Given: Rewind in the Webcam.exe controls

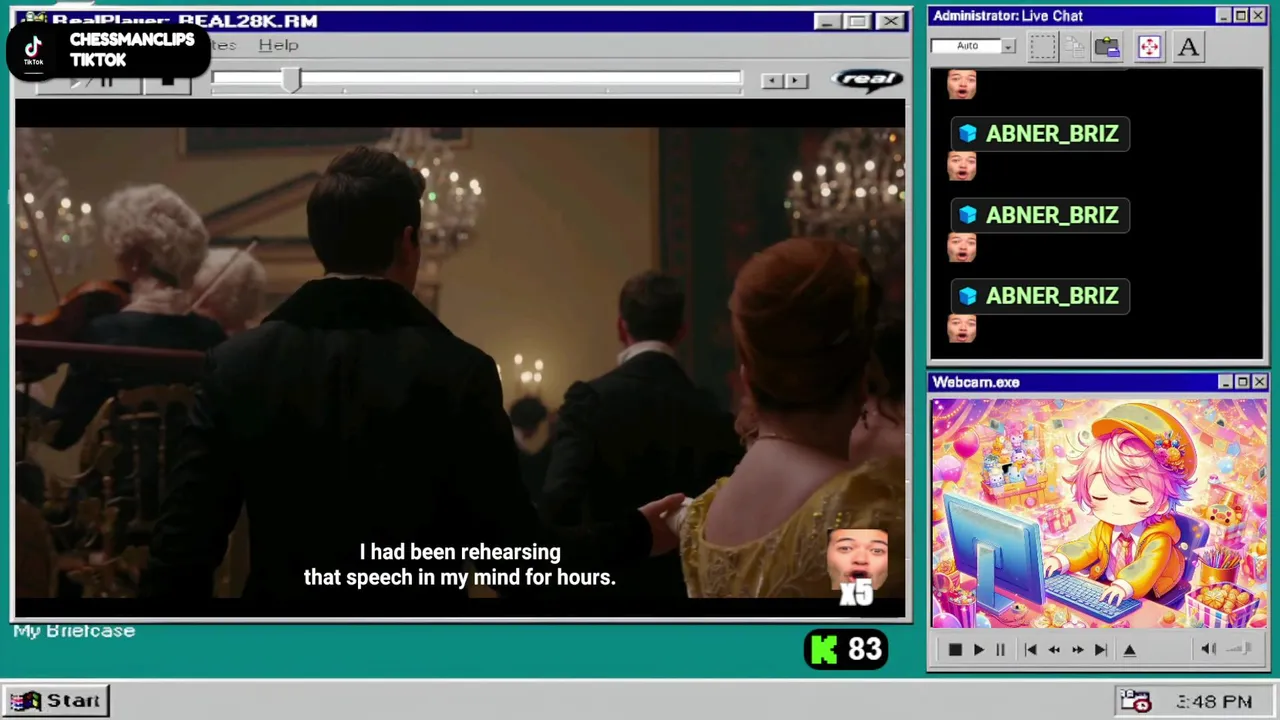Looking at the screenshot, I should (x=1054, y=650).
